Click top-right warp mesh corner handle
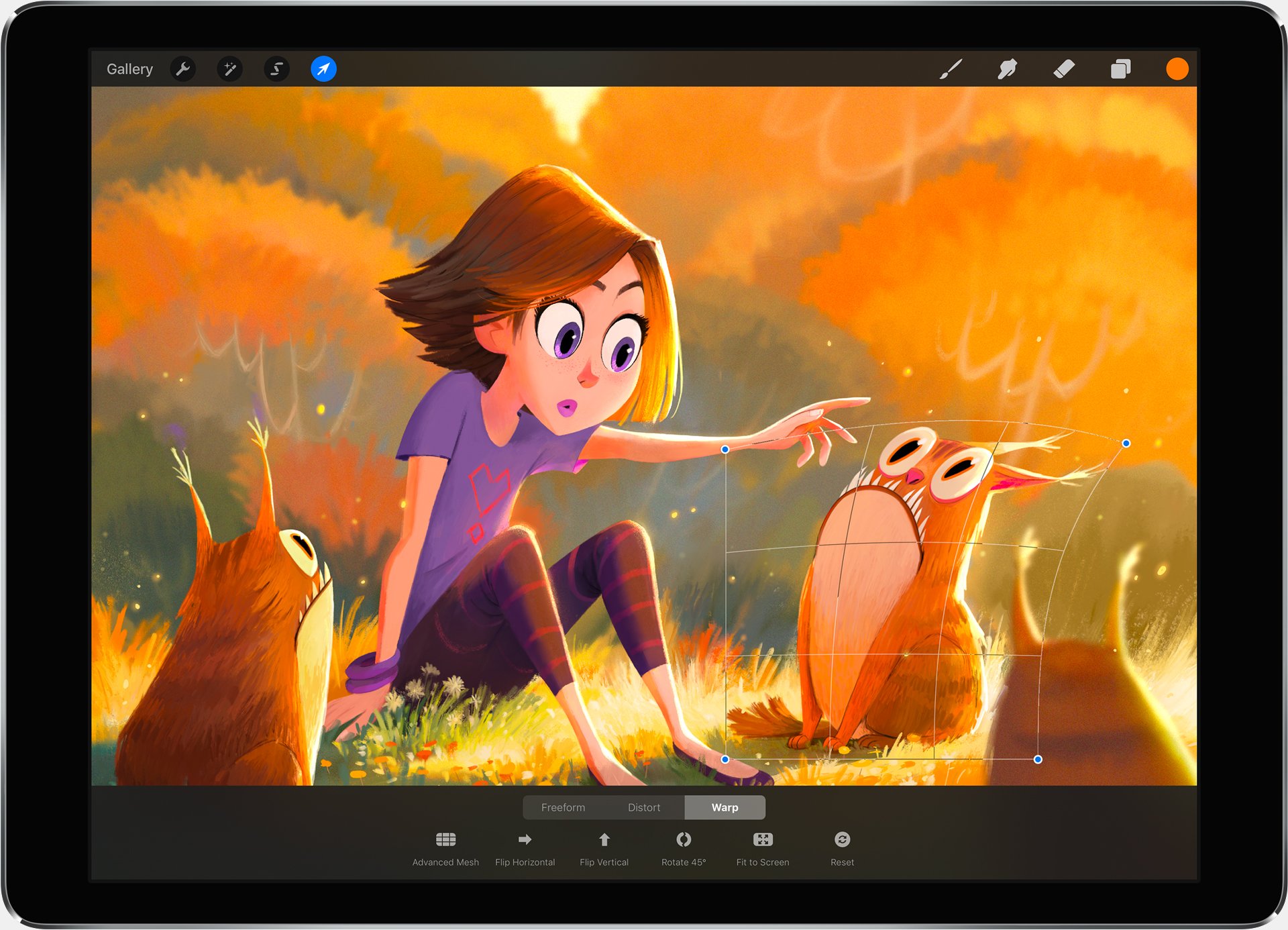Viewport: 1288px width, 930px height. 1126,444
